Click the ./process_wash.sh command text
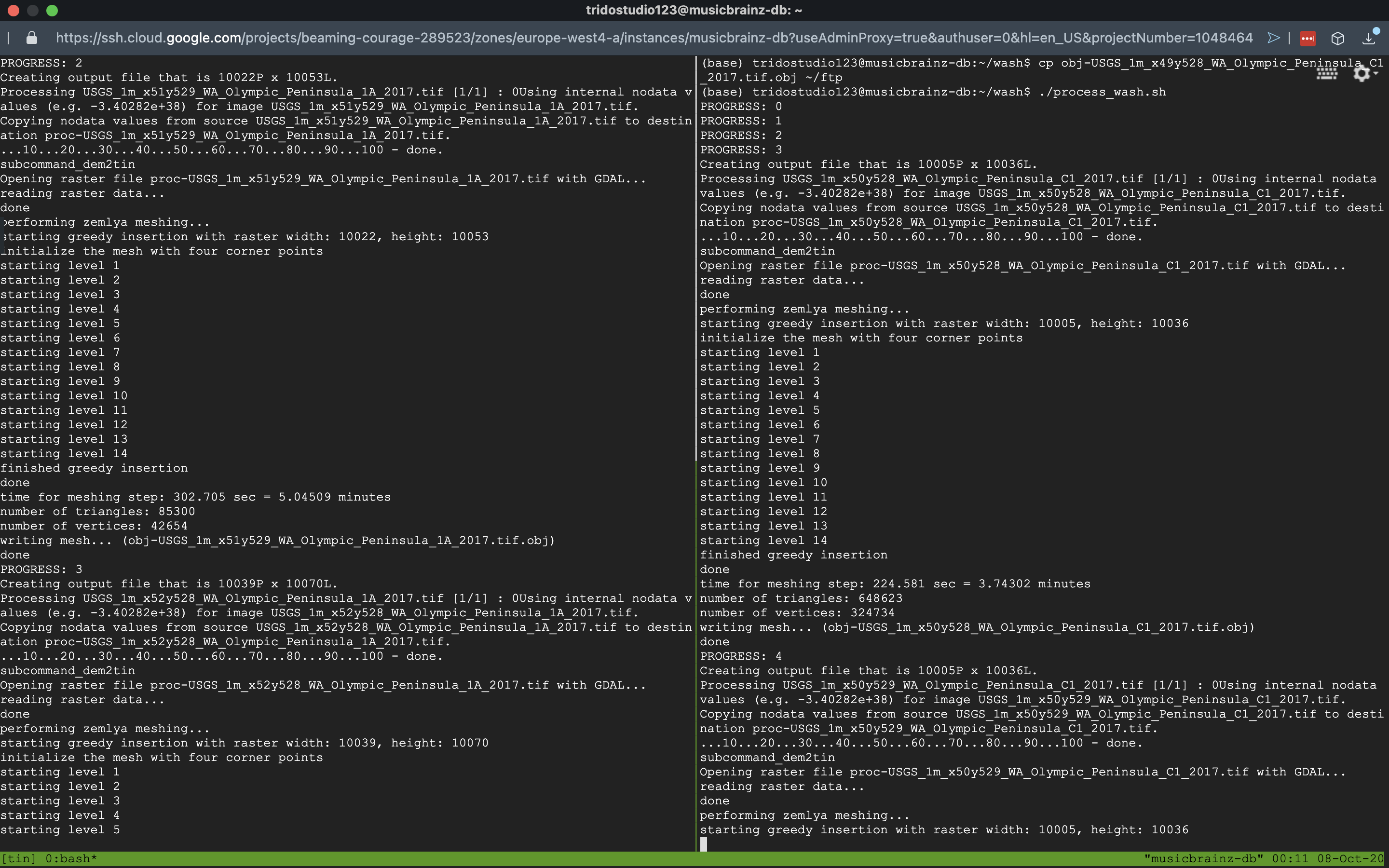This screenshot has height=868, width=1389. tap(1102, 92)
